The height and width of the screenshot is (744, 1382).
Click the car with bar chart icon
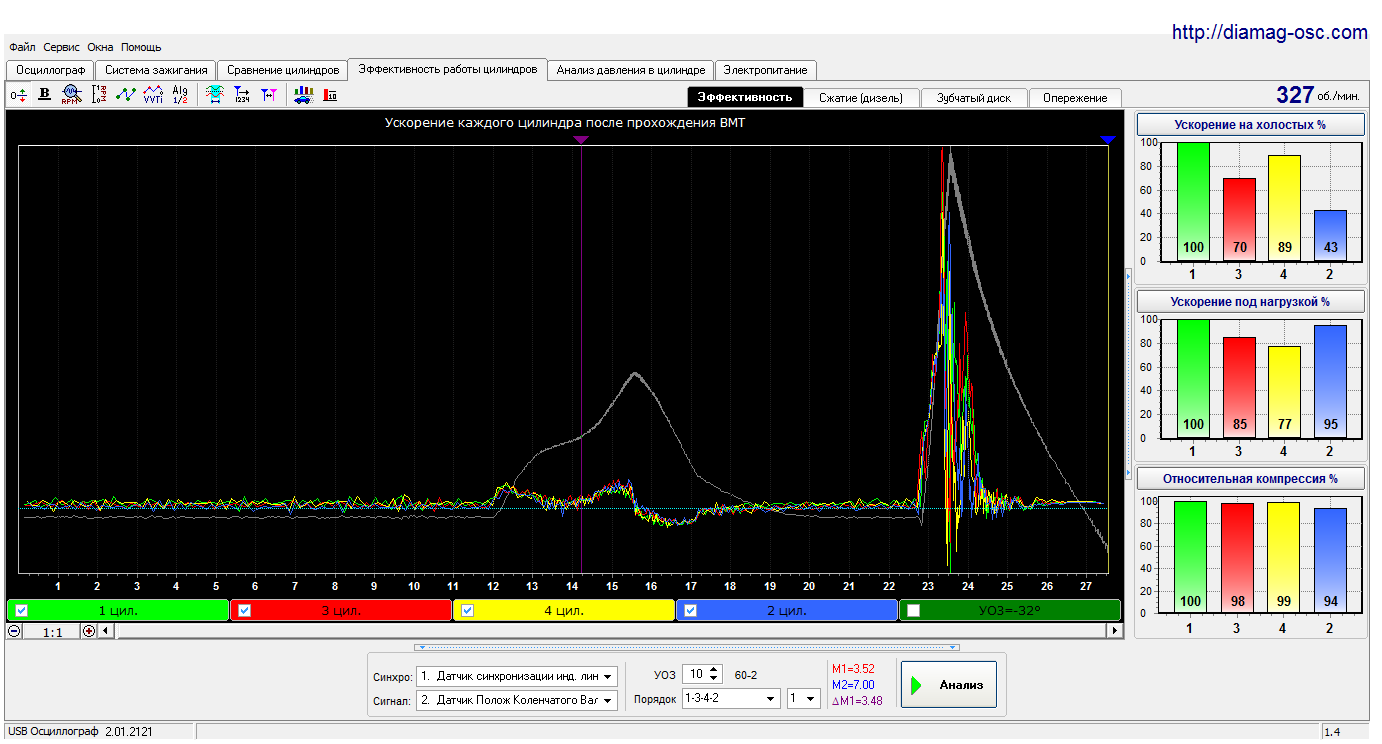pyautogui.click(x=303, y=95)
